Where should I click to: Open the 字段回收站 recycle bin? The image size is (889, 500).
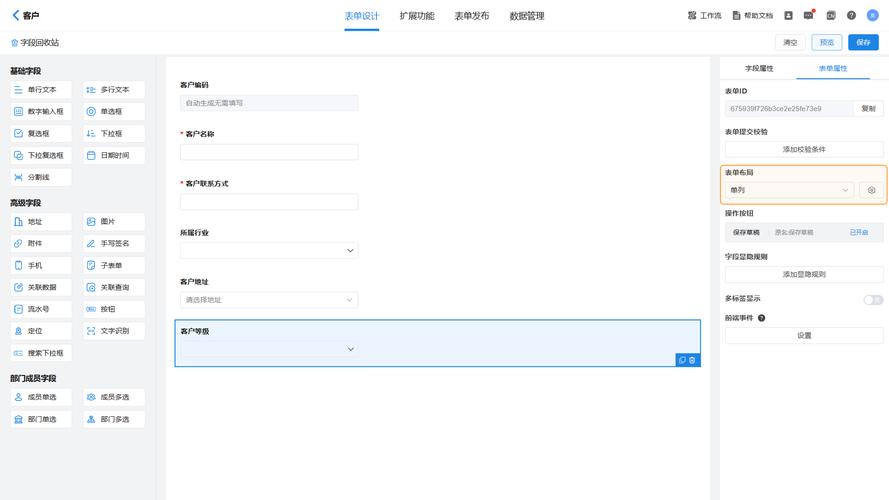pyautogui.click(x=35, y=43)
